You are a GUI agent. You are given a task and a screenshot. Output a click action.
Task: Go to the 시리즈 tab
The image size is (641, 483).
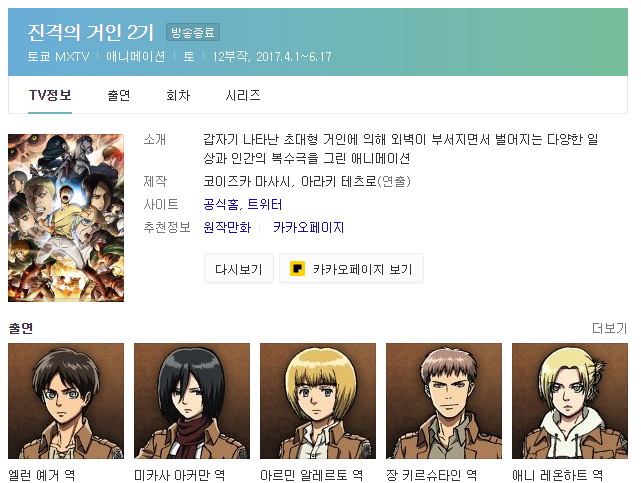pos(243,96)
